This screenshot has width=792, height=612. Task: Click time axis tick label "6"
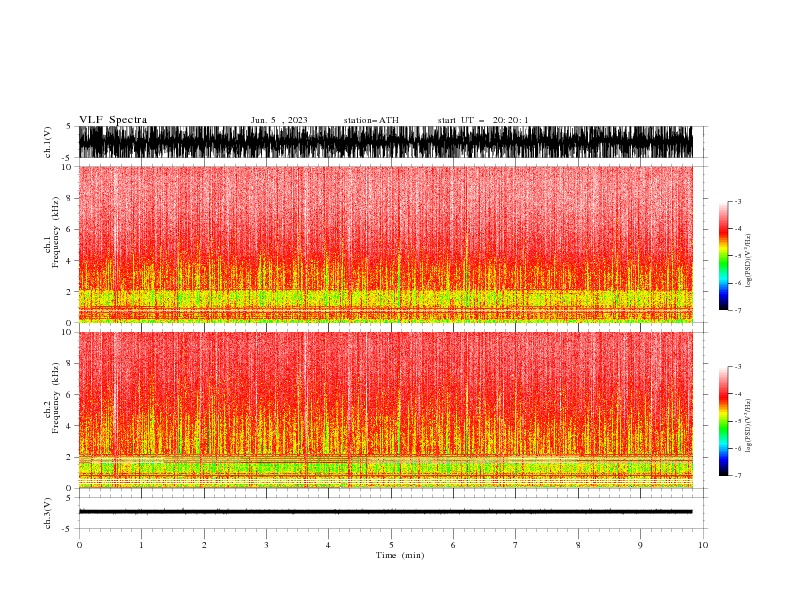tap(453, 545)
